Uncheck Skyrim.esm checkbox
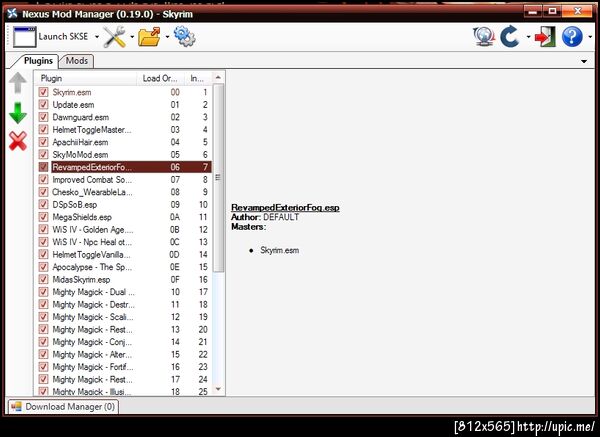 click(43, 92)
